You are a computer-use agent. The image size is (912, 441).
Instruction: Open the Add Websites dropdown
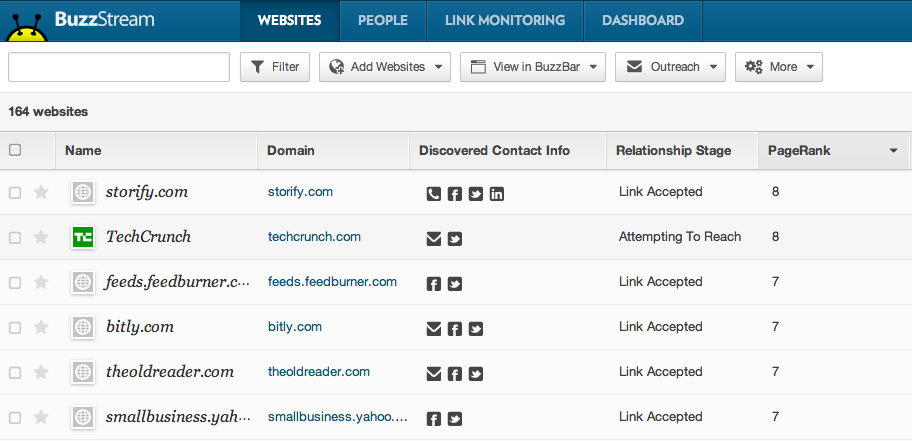click(385, 67)
